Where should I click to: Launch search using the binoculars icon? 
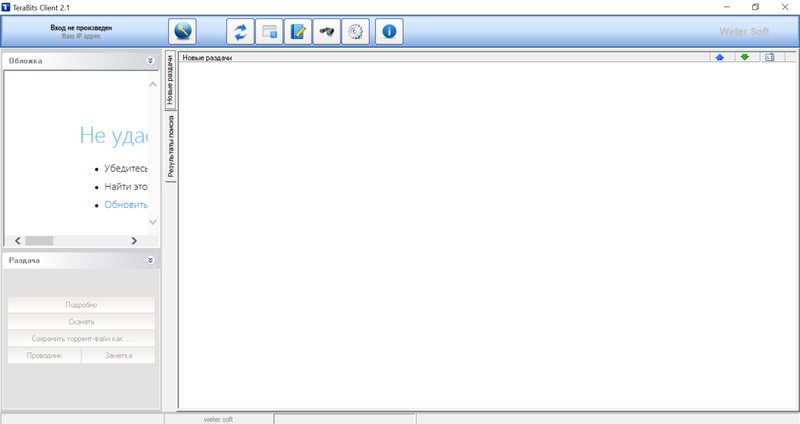[x=326, y=31]
